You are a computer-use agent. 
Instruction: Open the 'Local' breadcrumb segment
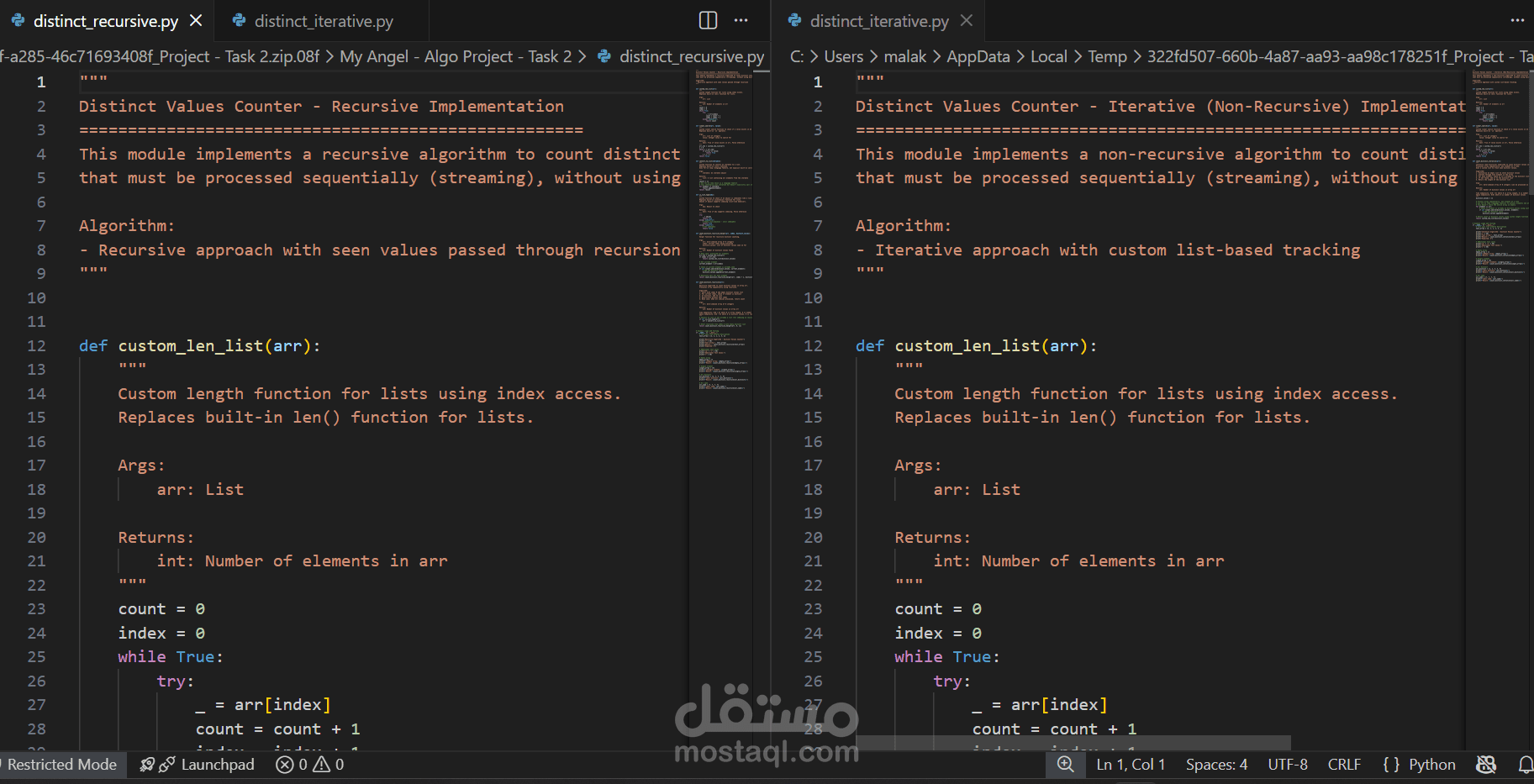1049,56
